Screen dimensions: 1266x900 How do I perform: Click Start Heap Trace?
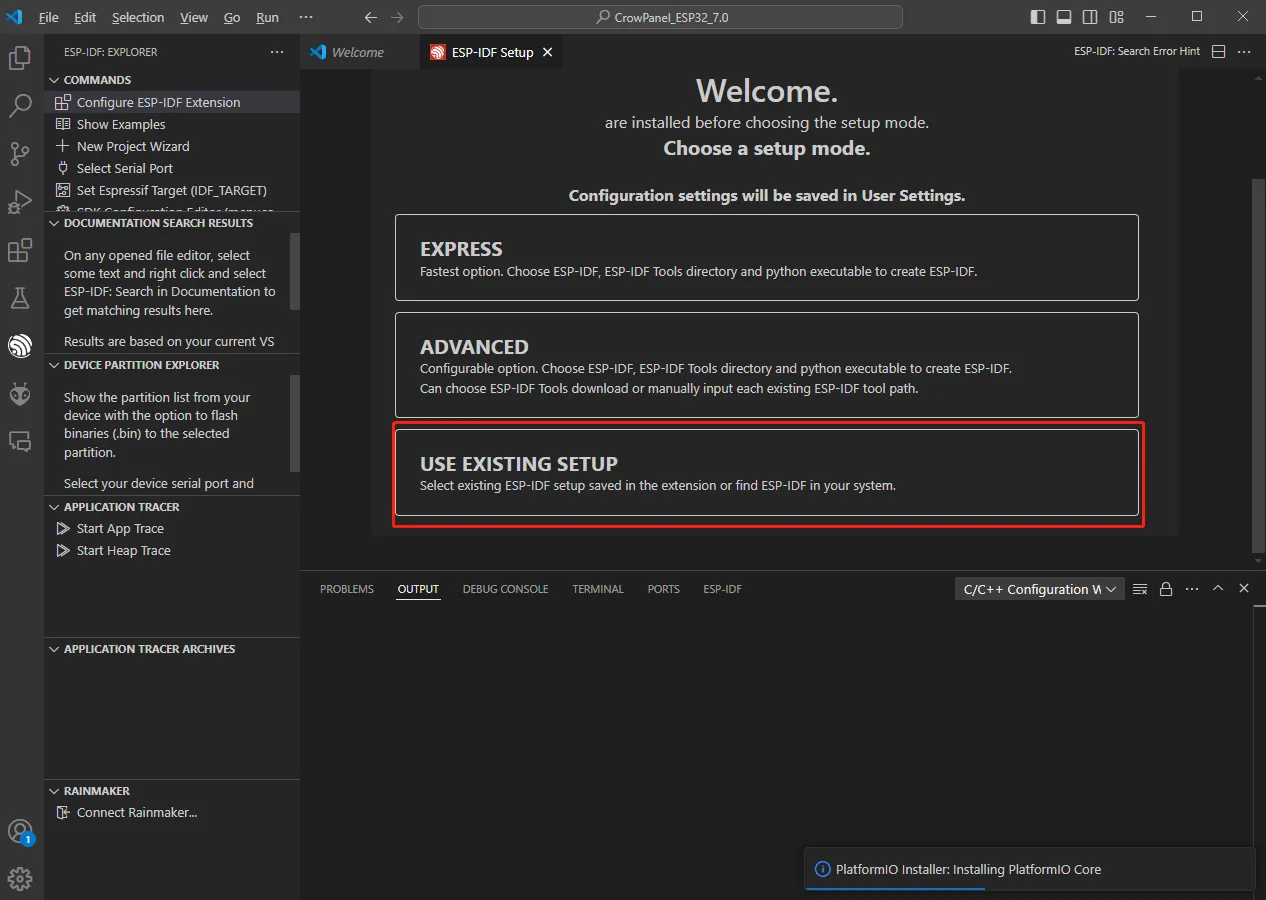[172, 550]
